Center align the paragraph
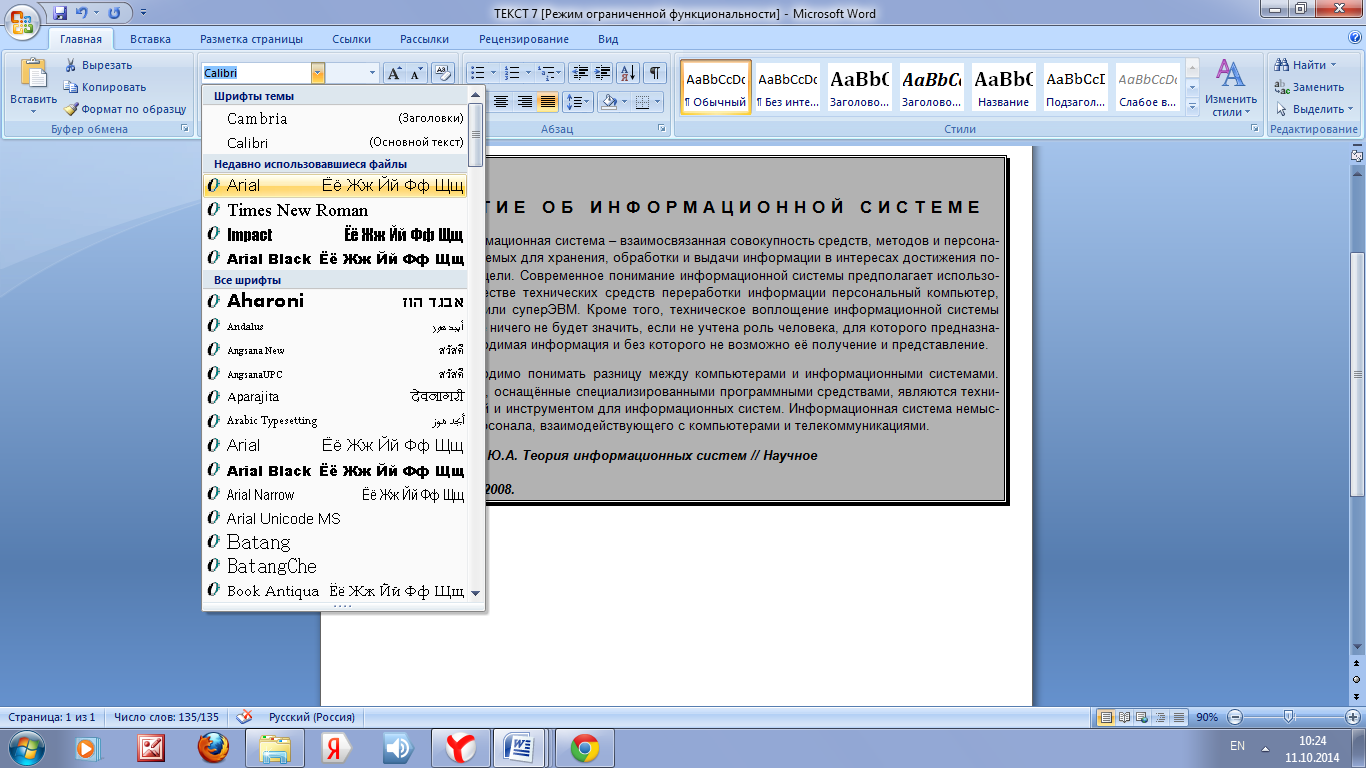The height and width of the screenshot is (768, 1366). point(501,102)
